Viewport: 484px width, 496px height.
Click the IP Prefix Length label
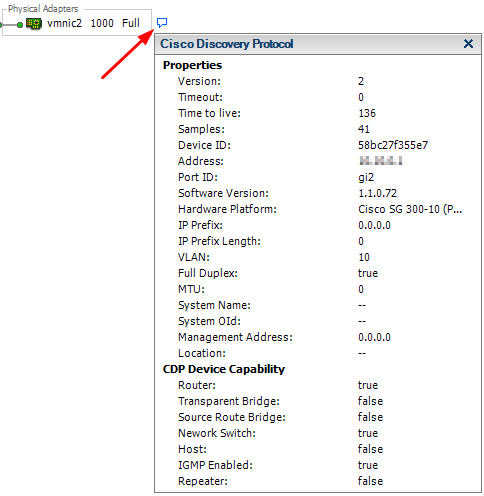point(219,241)
